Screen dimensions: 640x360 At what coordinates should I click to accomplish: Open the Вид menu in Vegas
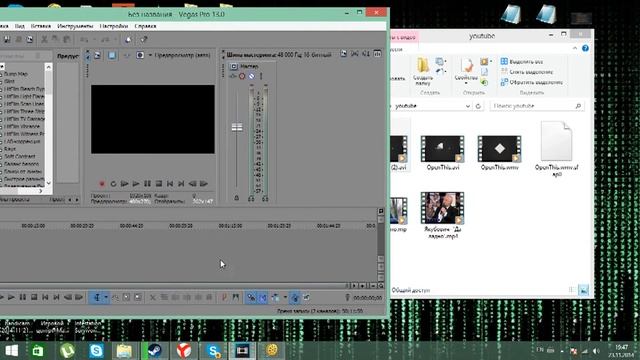20,26
